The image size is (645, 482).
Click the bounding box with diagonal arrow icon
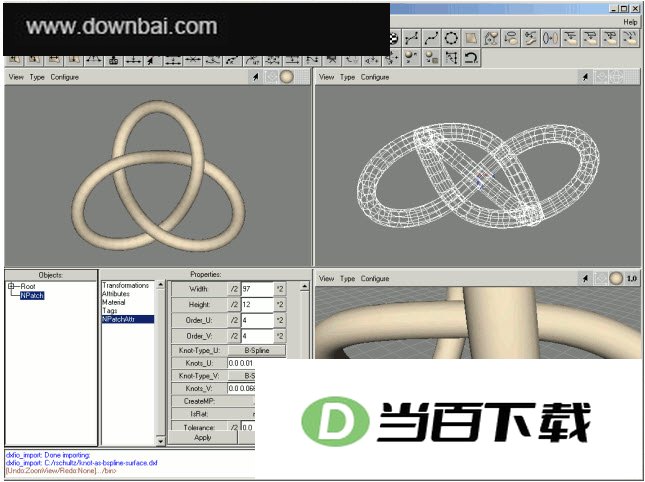tap(451, 58)
